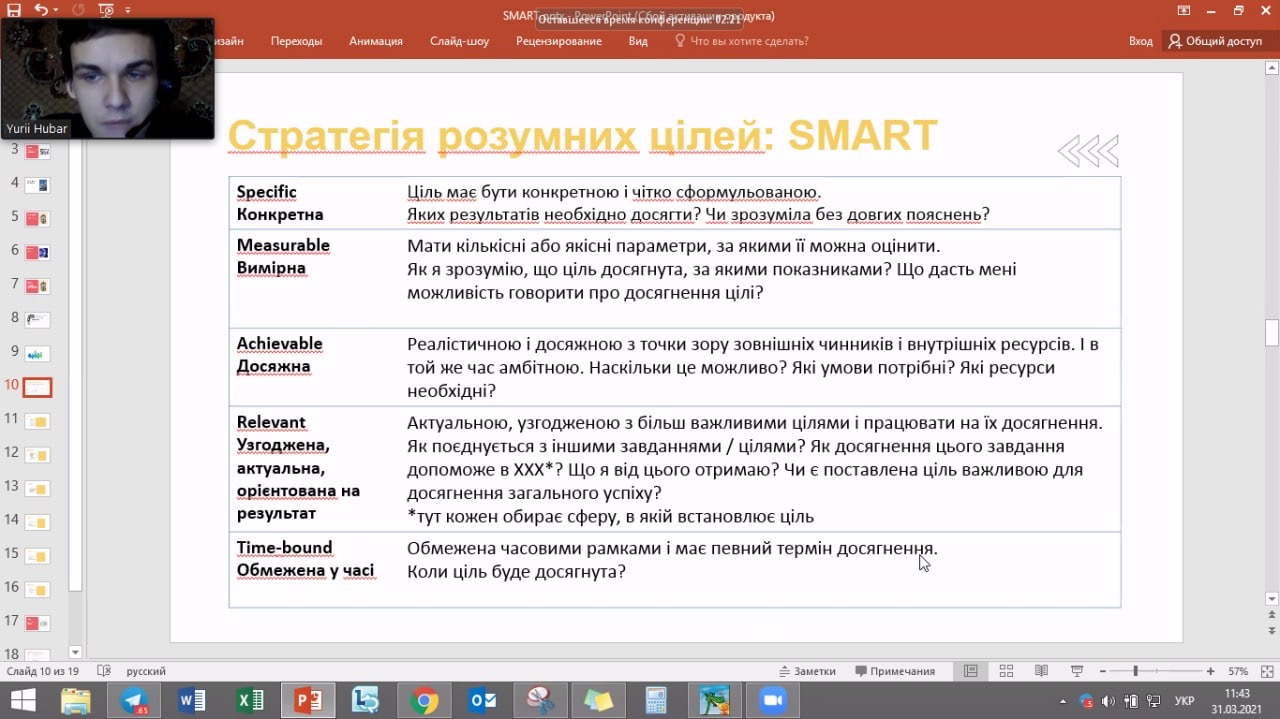Open the Customize Quick Access Toolbar dropdown
This screenshot has width=1280, height=719.
(129, 10)
